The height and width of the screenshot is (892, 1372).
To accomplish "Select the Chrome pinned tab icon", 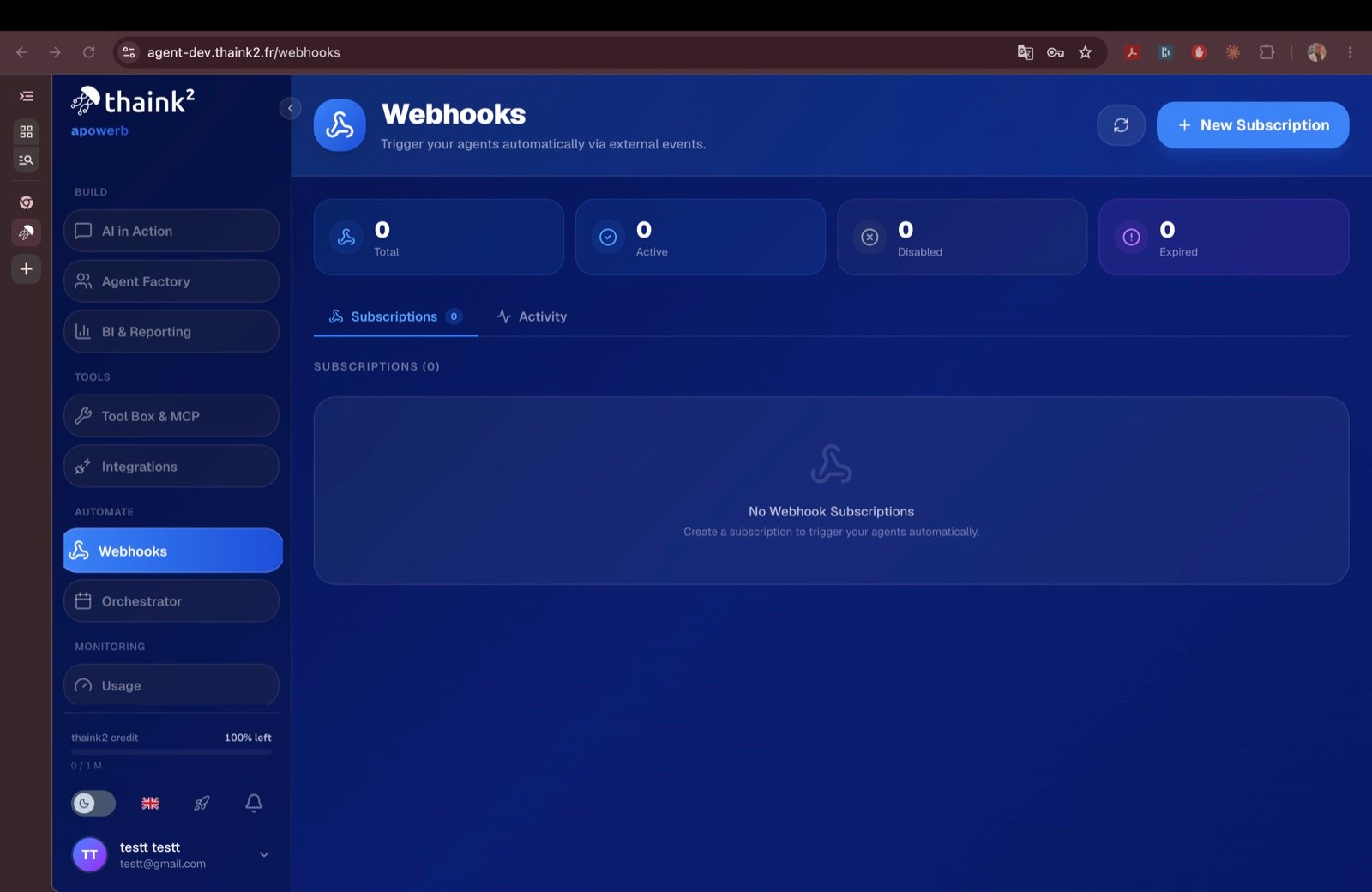I will click(27, 202).
